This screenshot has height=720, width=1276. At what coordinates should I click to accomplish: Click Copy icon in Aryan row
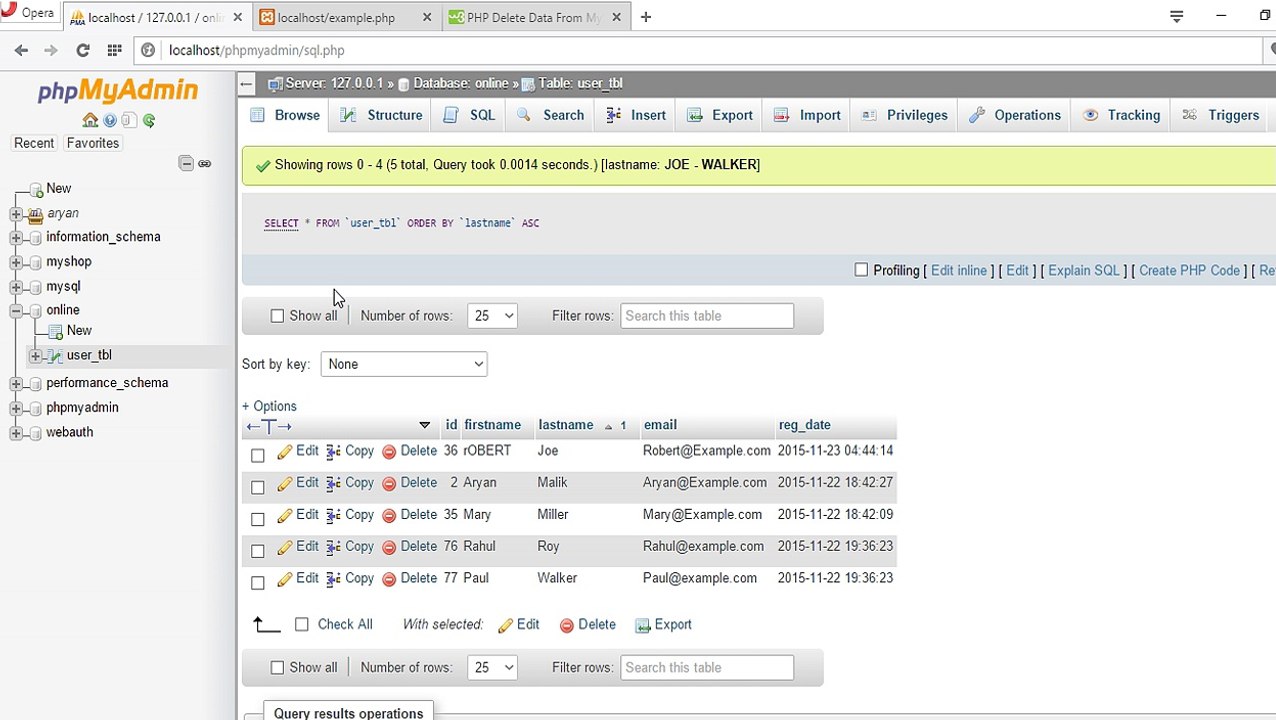click(x=334, y=484)
